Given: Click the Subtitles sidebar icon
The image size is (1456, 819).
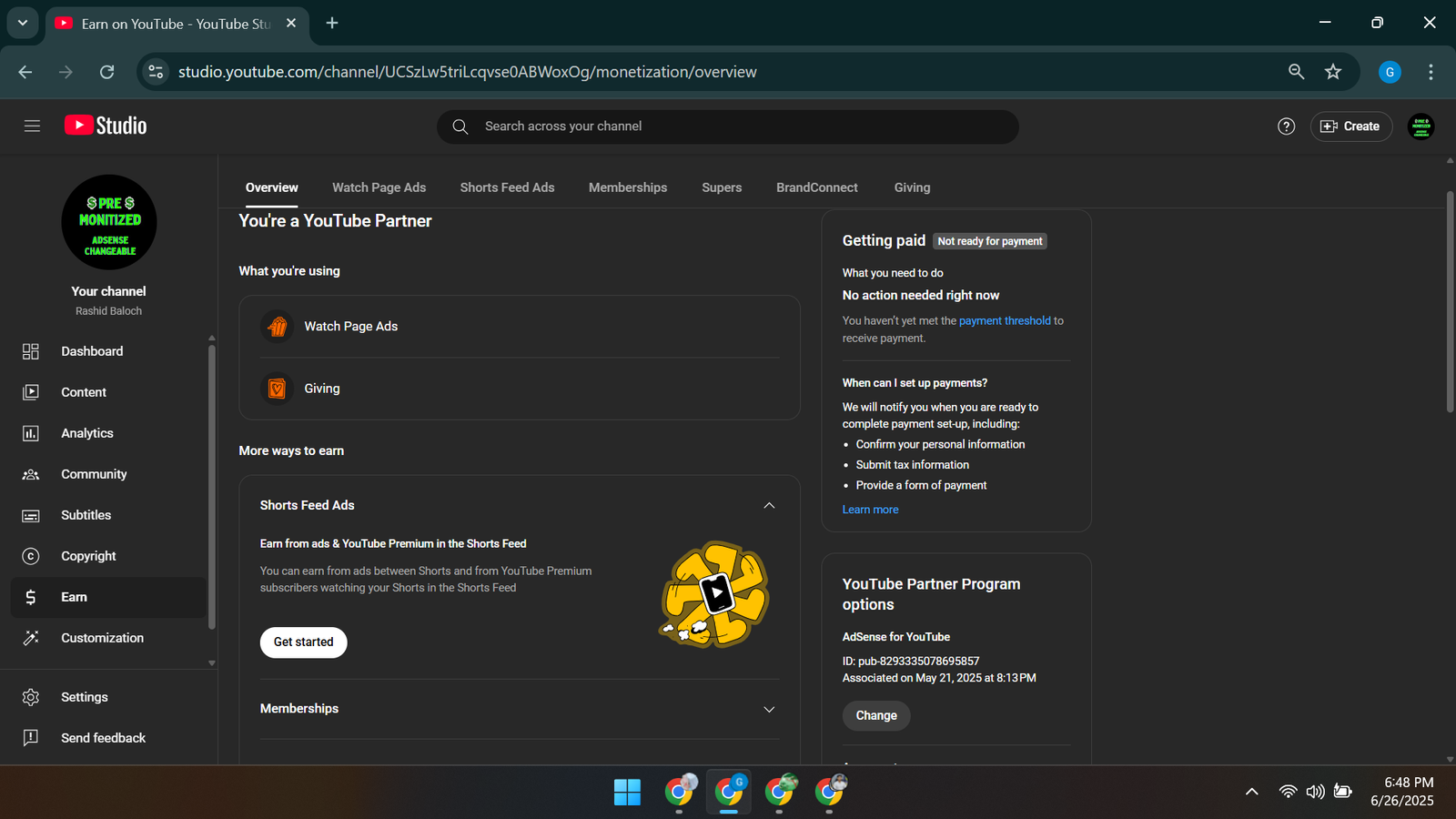Looking at the screenshot, I should point(31,515).
